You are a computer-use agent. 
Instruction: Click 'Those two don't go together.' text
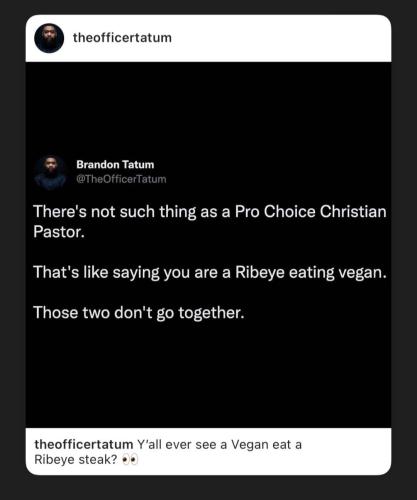coord(139,313)
